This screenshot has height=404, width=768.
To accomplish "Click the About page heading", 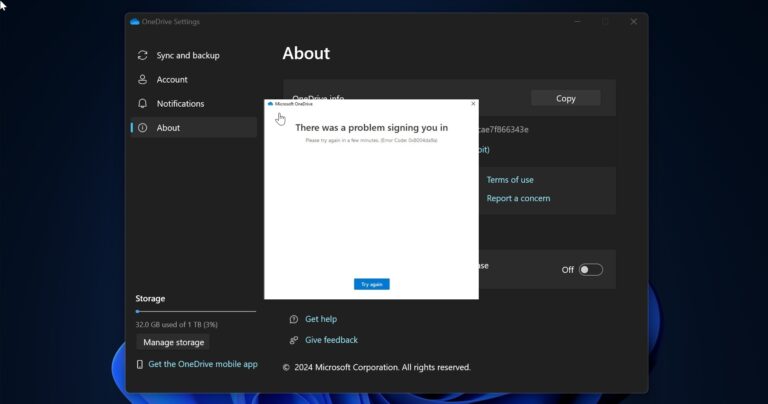I will tap(306, 53).
